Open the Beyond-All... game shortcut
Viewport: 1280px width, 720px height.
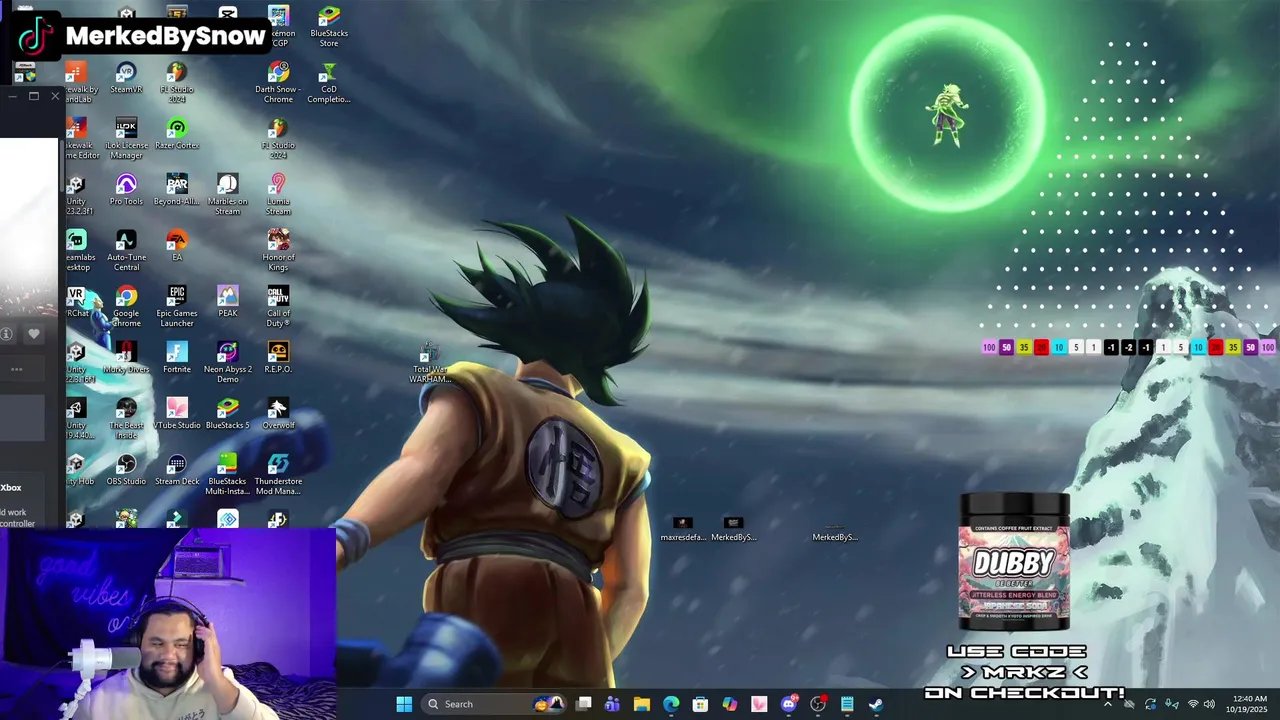tap(177, 190)
